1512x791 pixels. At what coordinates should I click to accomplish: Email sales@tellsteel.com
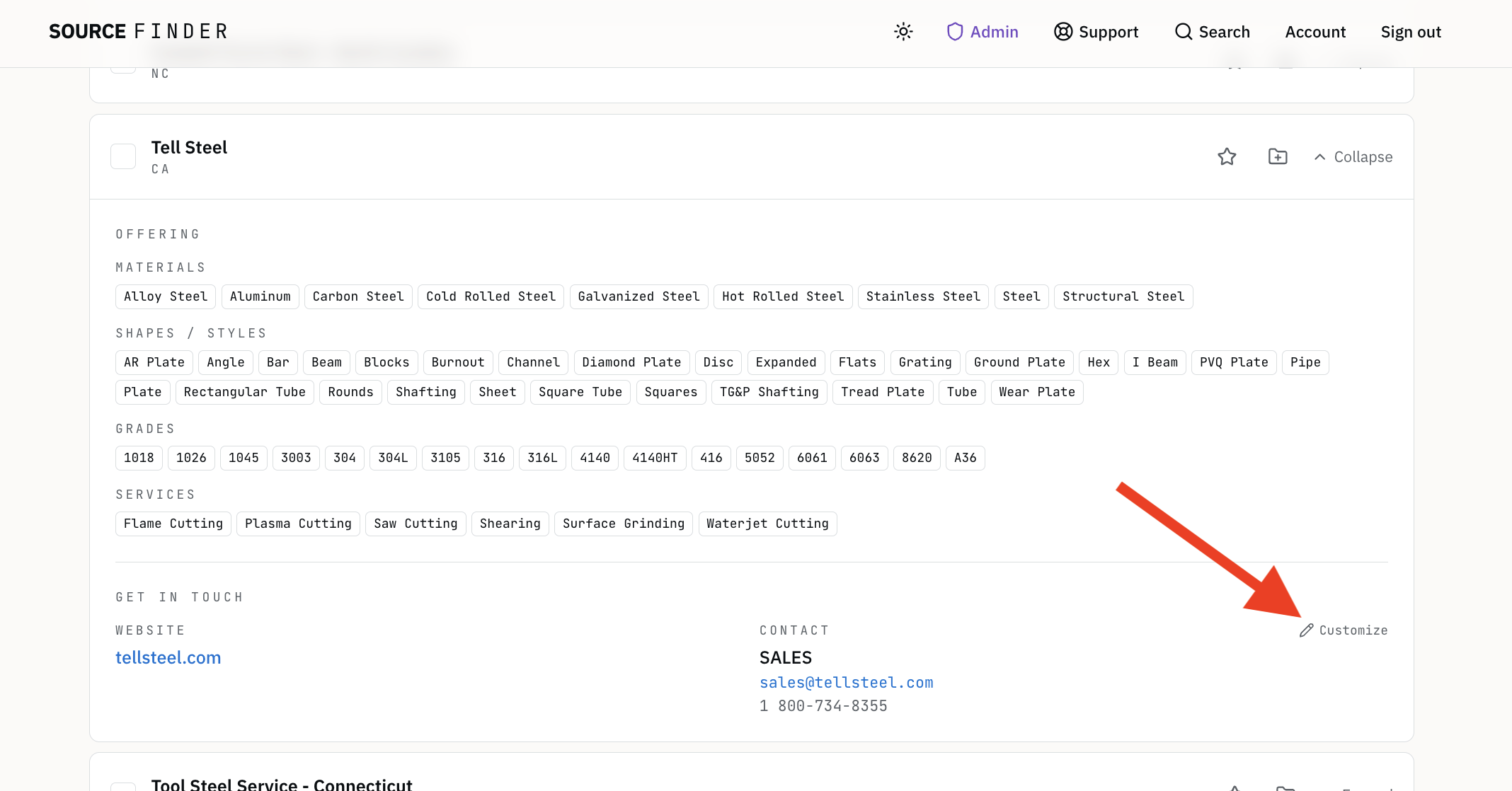[x=847, y=683]
